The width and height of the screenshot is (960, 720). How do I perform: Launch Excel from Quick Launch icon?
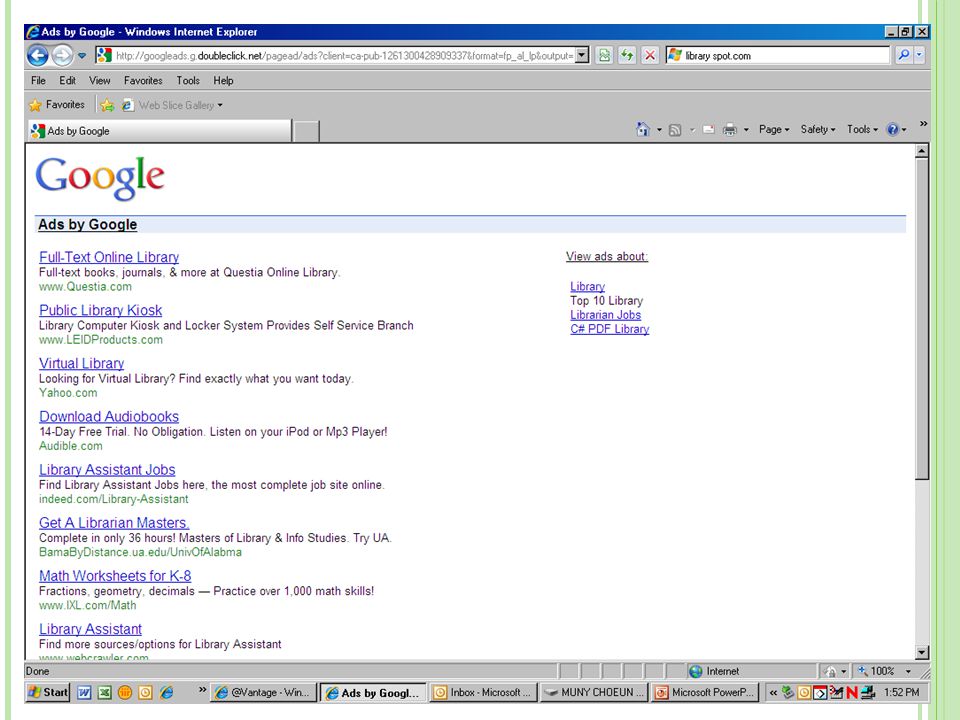(105, 692)
